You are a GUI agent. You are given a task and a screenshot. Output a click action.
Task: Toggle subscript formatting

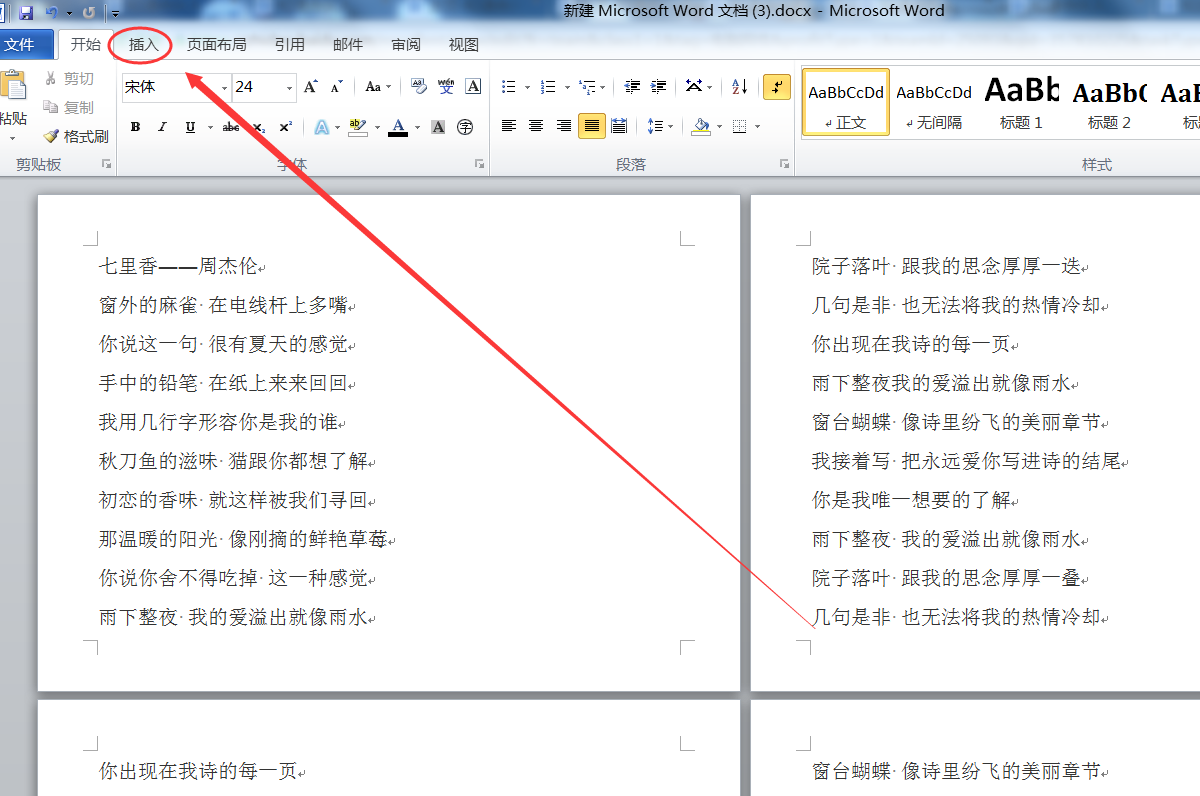click(258, 127)
